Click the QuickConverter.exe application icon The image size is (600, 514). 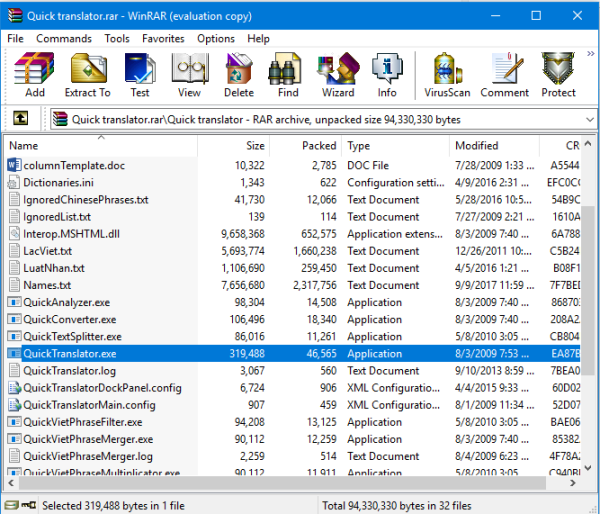(x=14, y=319)
